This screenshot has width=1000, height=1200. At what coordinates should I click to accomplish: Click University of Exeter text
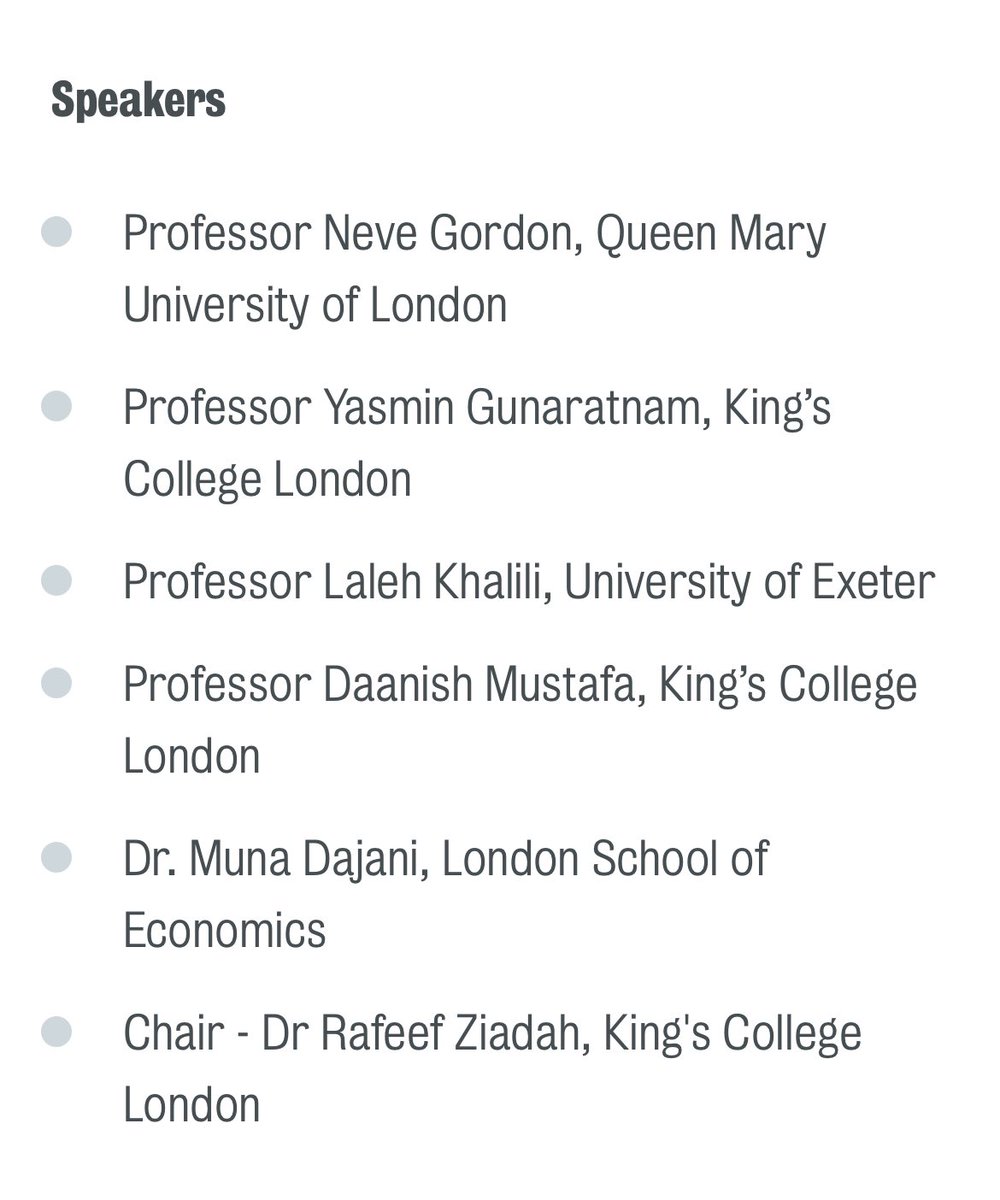coord(750,583)
